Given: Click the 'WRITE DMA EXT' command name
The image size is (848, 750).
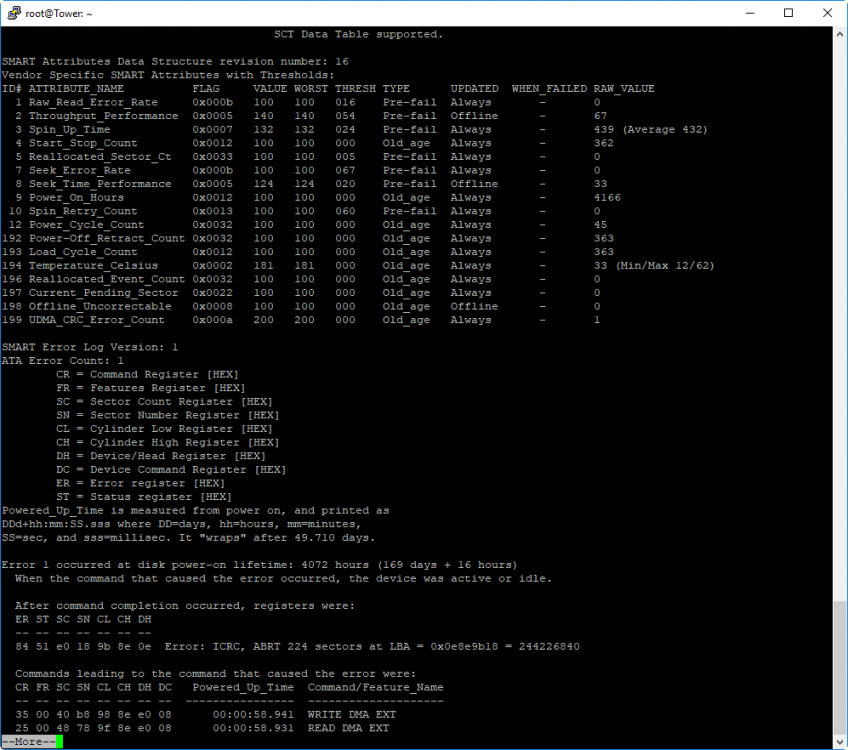Looking at the screenshot, I should tap(352, 714).
